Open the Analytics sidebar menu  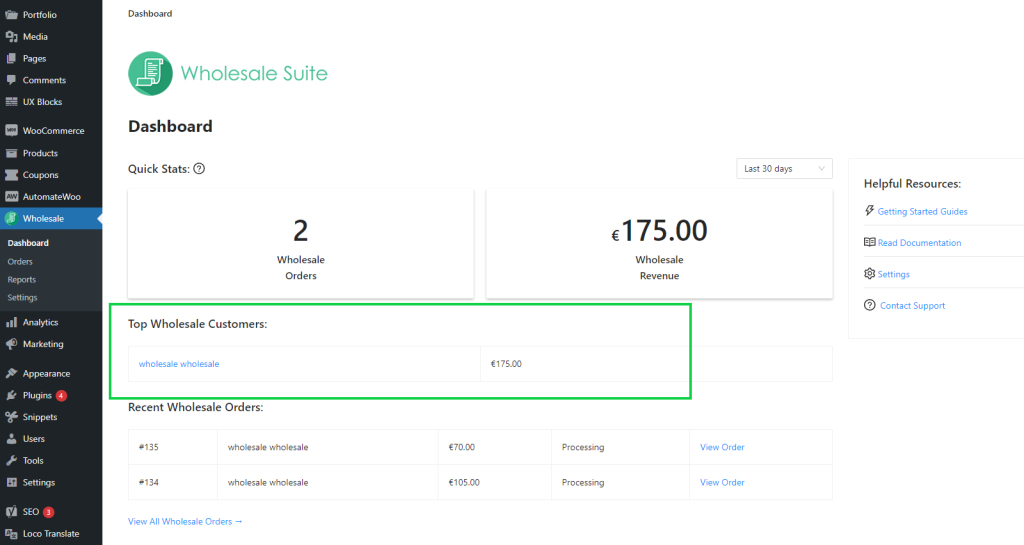(40, 322)
